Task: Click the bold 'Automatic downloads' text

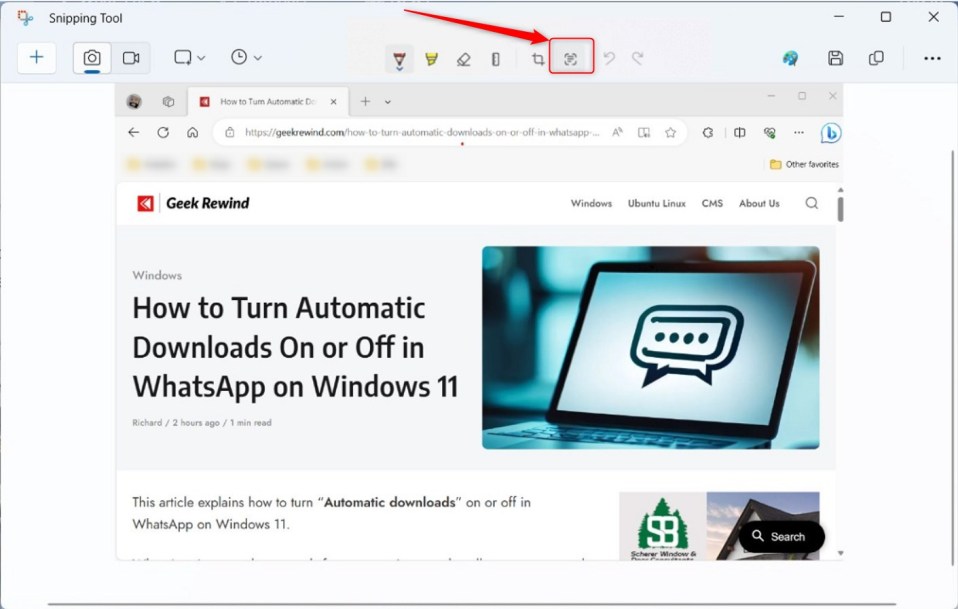Action: coord(390,503)
